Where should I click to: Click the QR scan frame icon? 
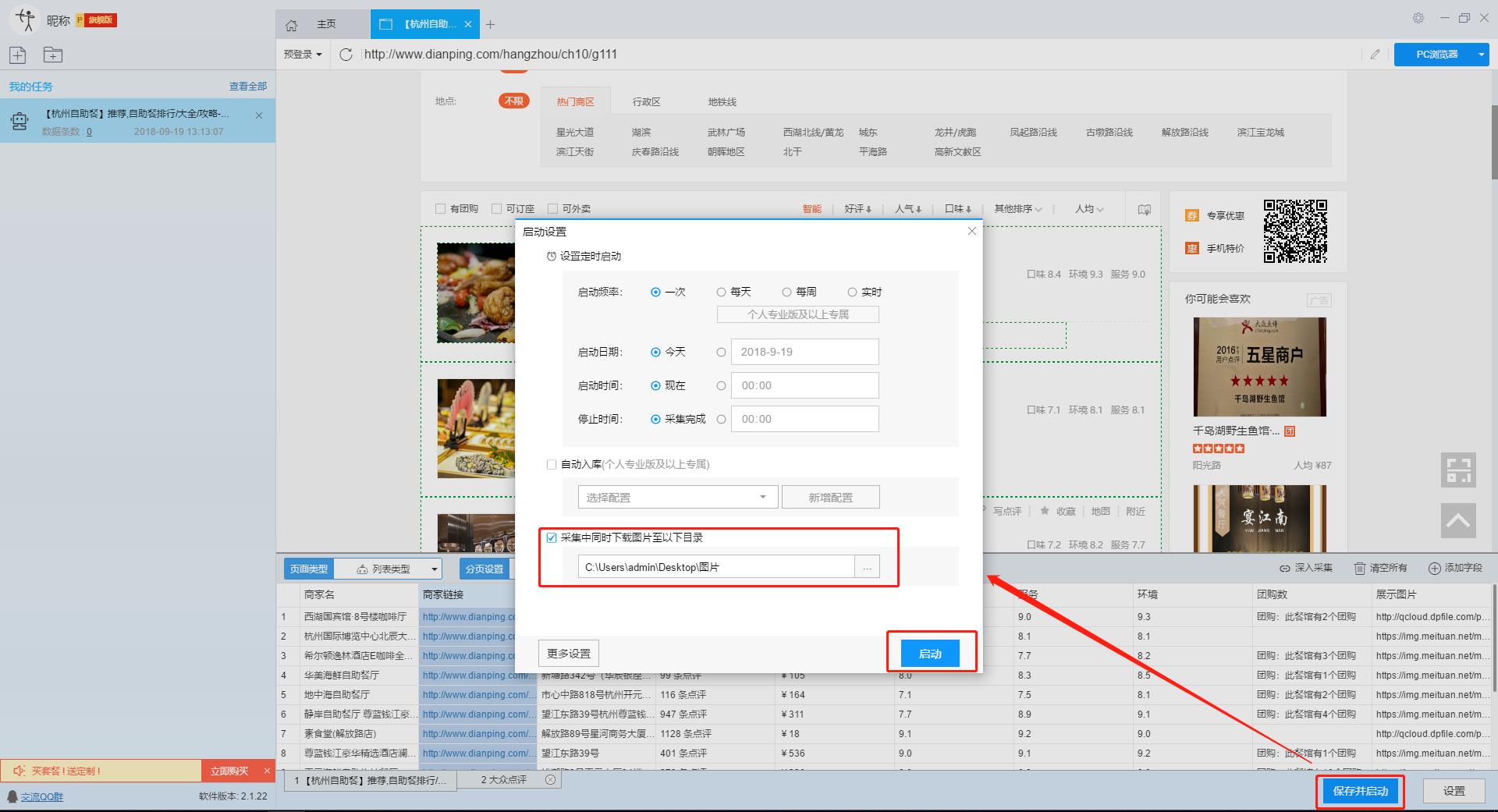1458,470
